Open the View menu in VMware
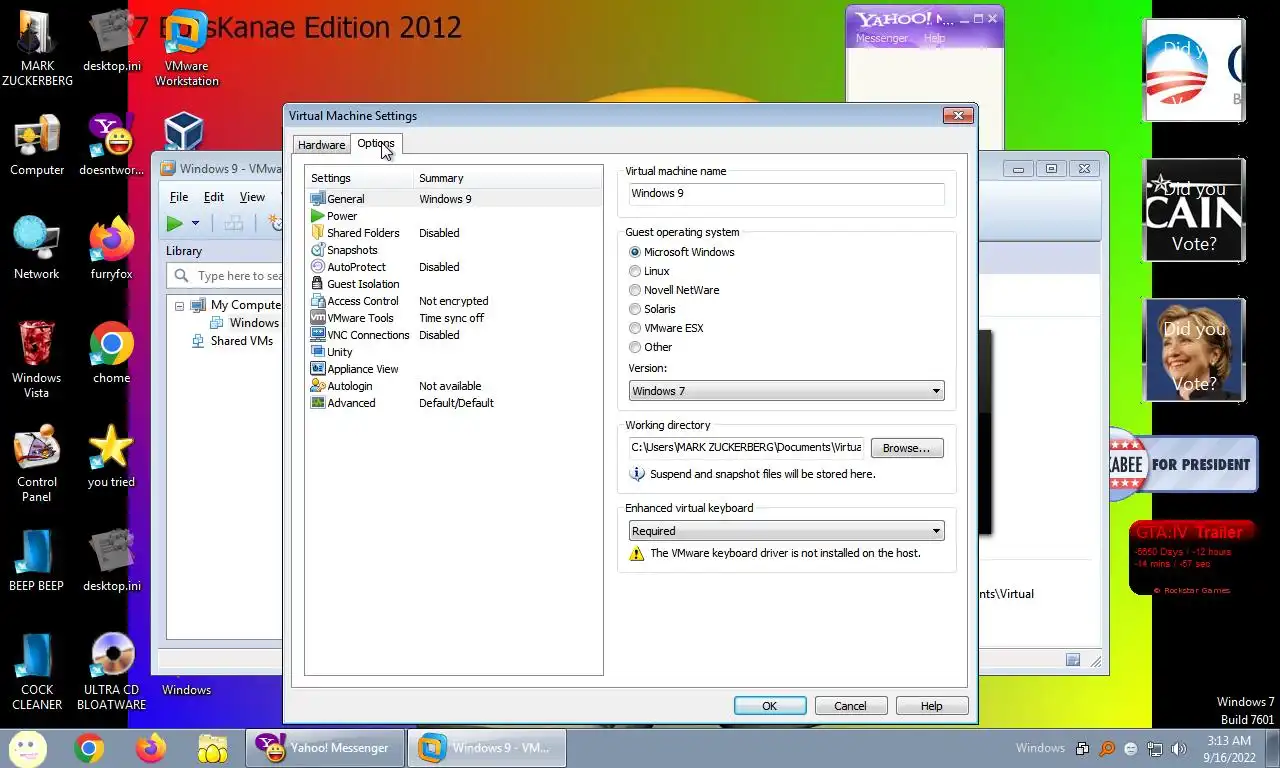Viewport: 1280px width, 768px height. (x=252, y=197)
